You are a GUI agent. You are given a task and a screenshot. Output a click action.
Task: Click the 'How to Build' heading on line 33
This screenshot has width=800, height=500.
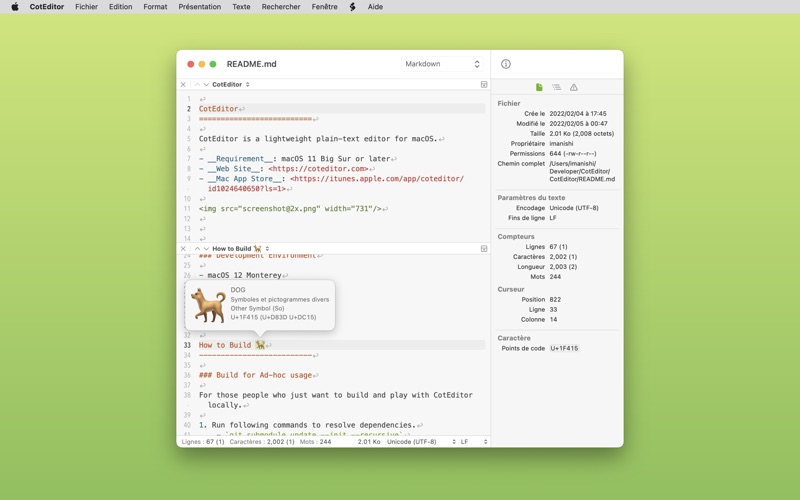pos(225,345)
